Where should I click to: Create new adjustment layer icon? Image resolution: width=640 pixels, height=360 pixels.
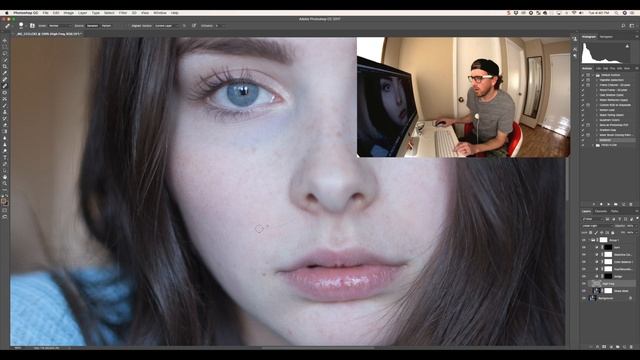coord(611,347)
